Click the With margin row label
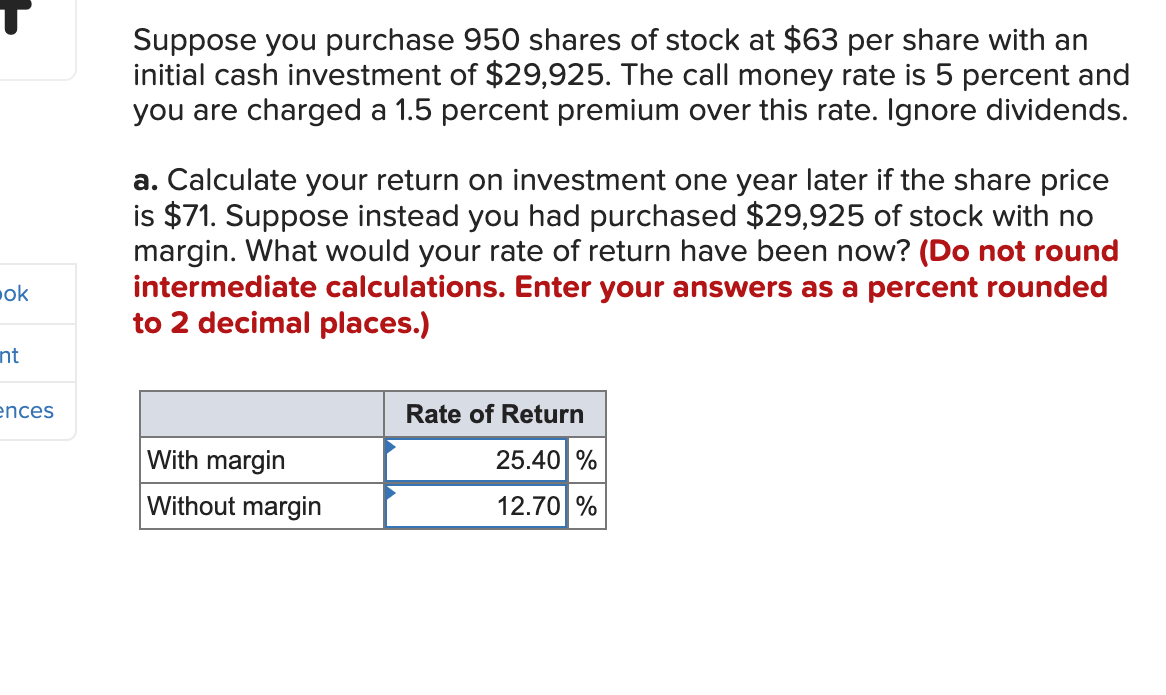This screenshot has width=1166, height=695. tap(215, 460)
